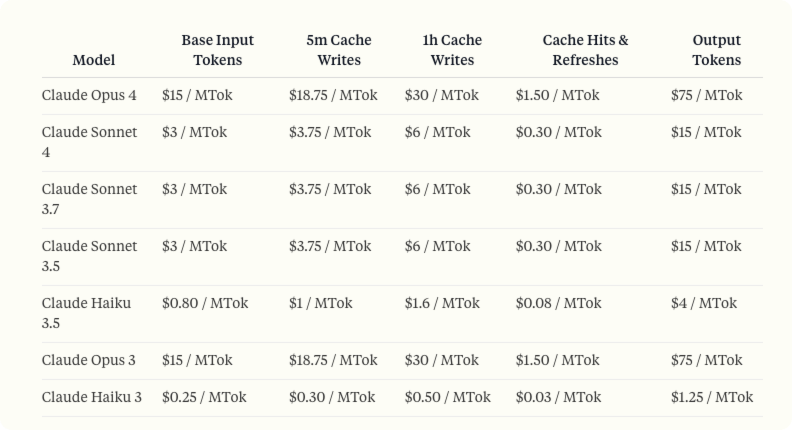Select Claude Haiku 3's $1.25 output price

[x=712, y=397]
